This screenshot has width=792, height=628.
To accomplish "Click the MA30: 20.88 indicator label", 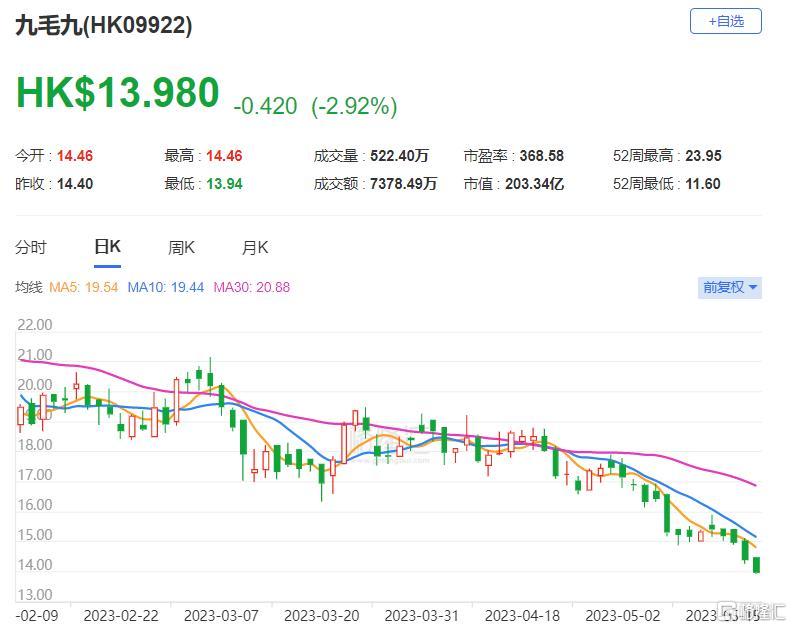I will pyautogui.click(x=252, y=287).
